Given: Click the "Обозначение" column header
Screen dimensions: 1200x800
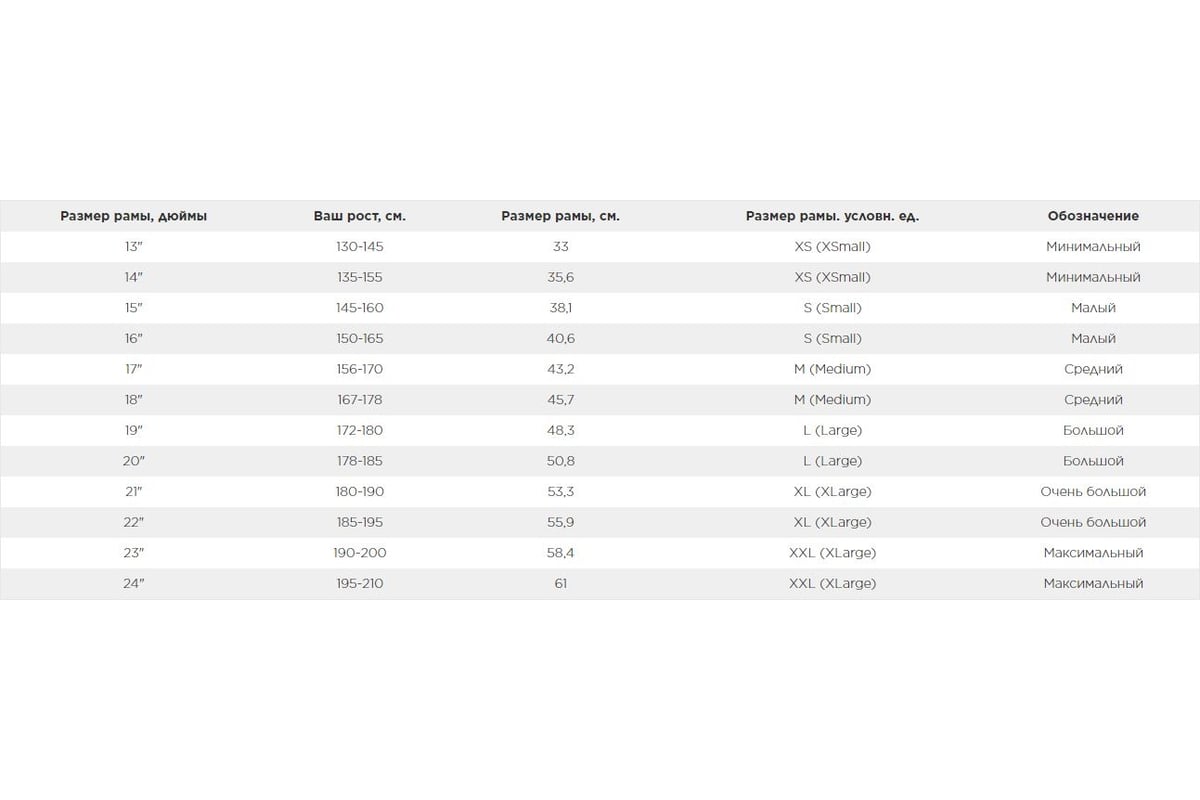Looking at the screenshot, I should [x=1093, y=216].
